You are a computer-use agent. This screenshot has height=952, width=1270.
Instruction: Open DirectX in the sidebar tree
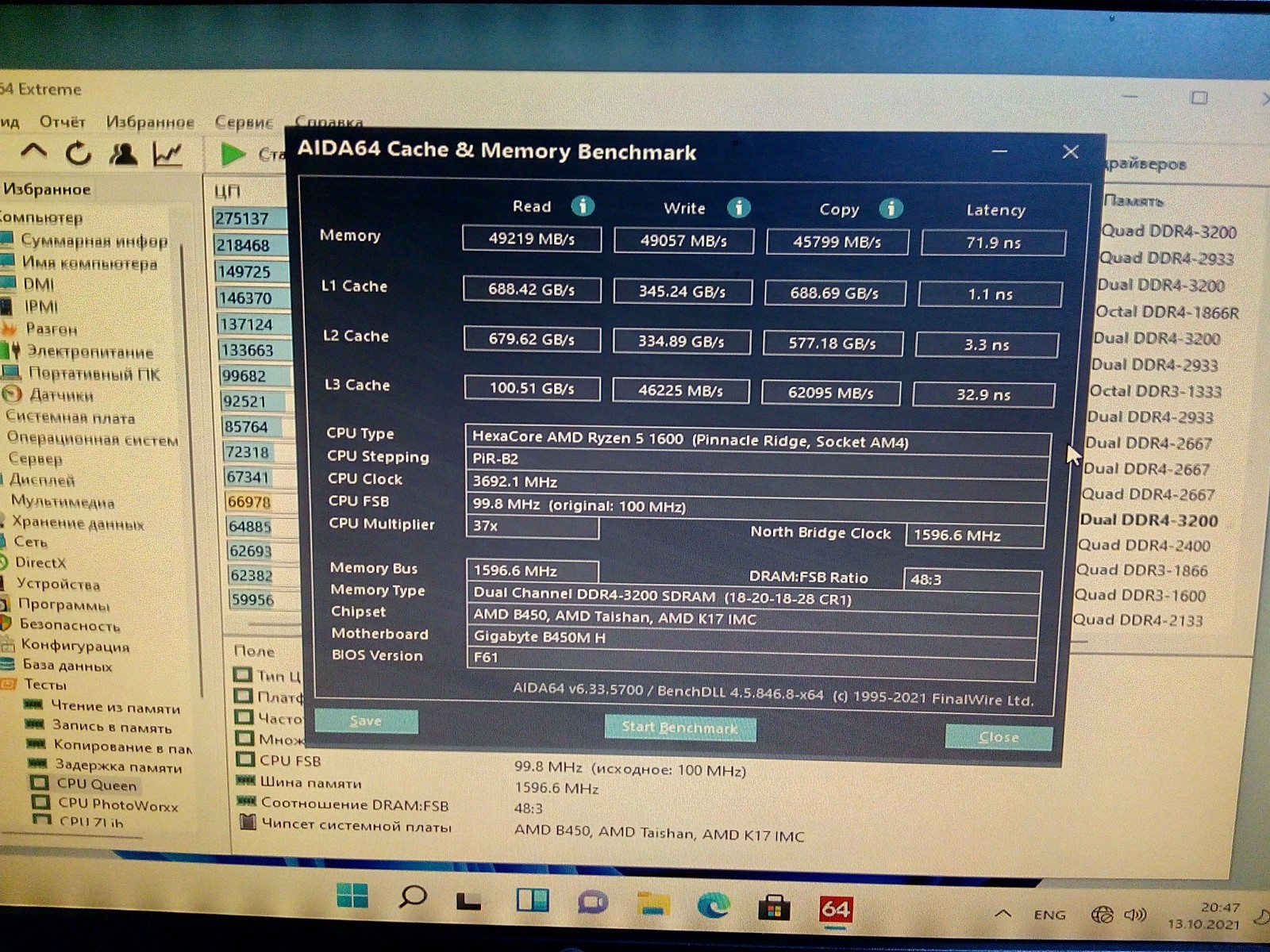click(x=40, y=562)
